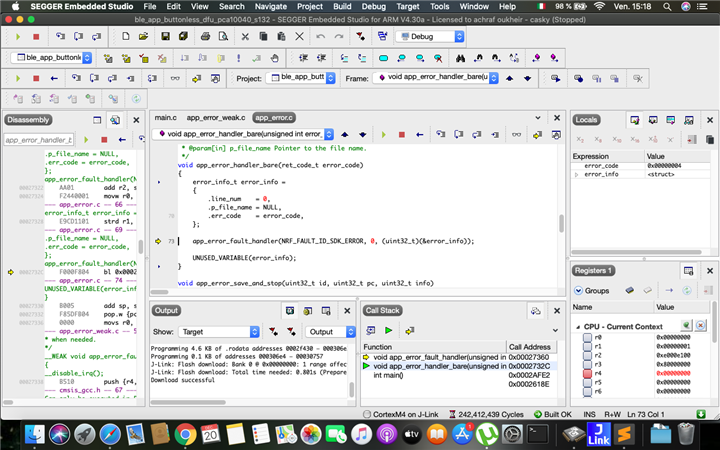
Task: Click the Locals panel horizontal scrollbar
Action: (x=636, y=252)
